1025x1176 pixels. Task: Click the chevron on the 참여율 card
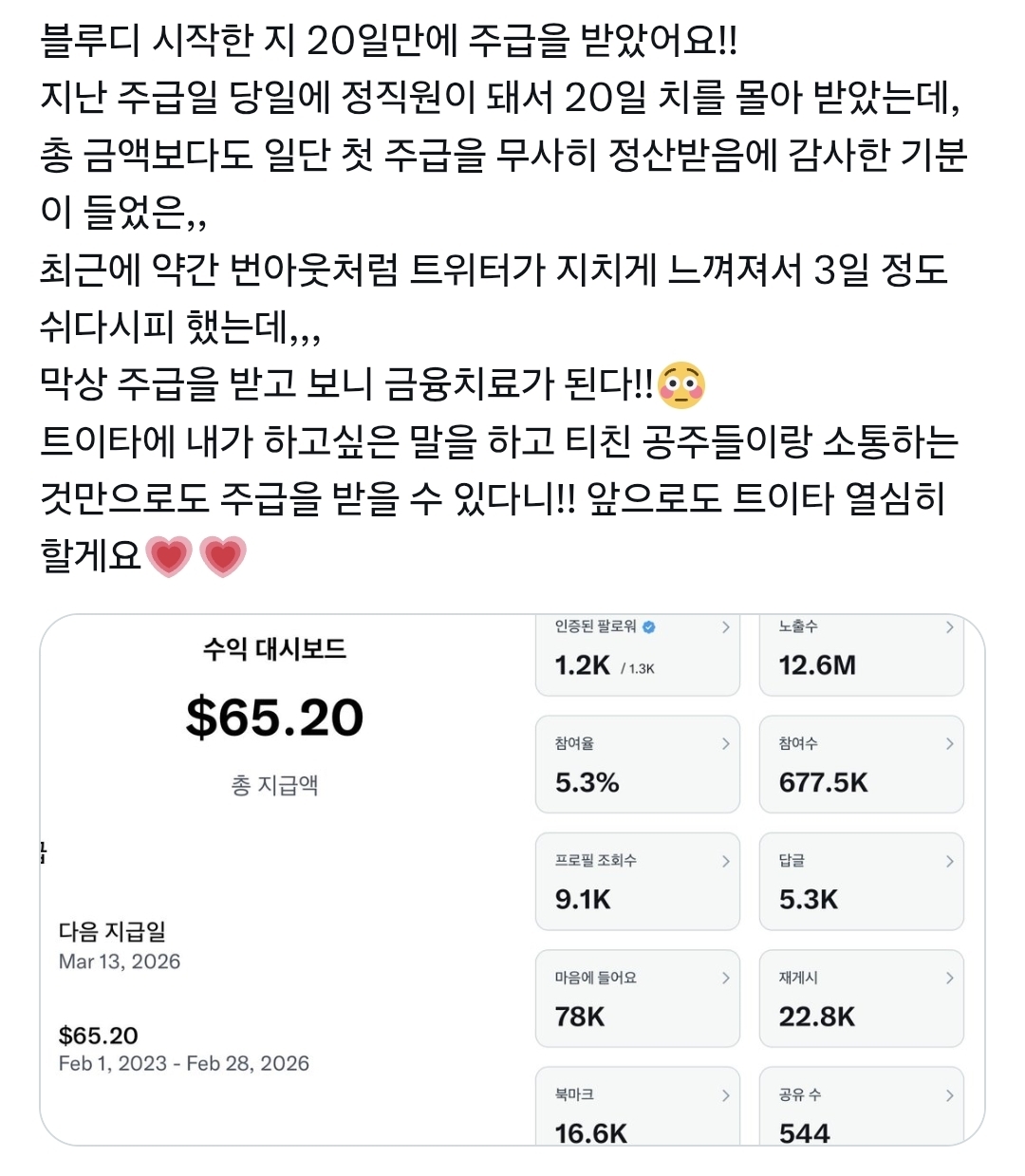click(725, 744)
